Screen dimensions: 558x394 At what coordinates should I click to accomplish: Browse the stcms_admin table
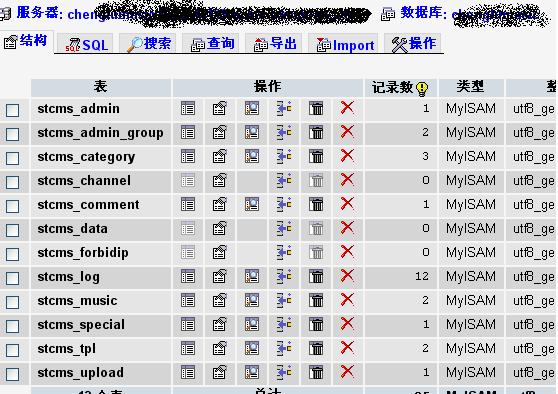pyautogui.click(x=188, y=108)
